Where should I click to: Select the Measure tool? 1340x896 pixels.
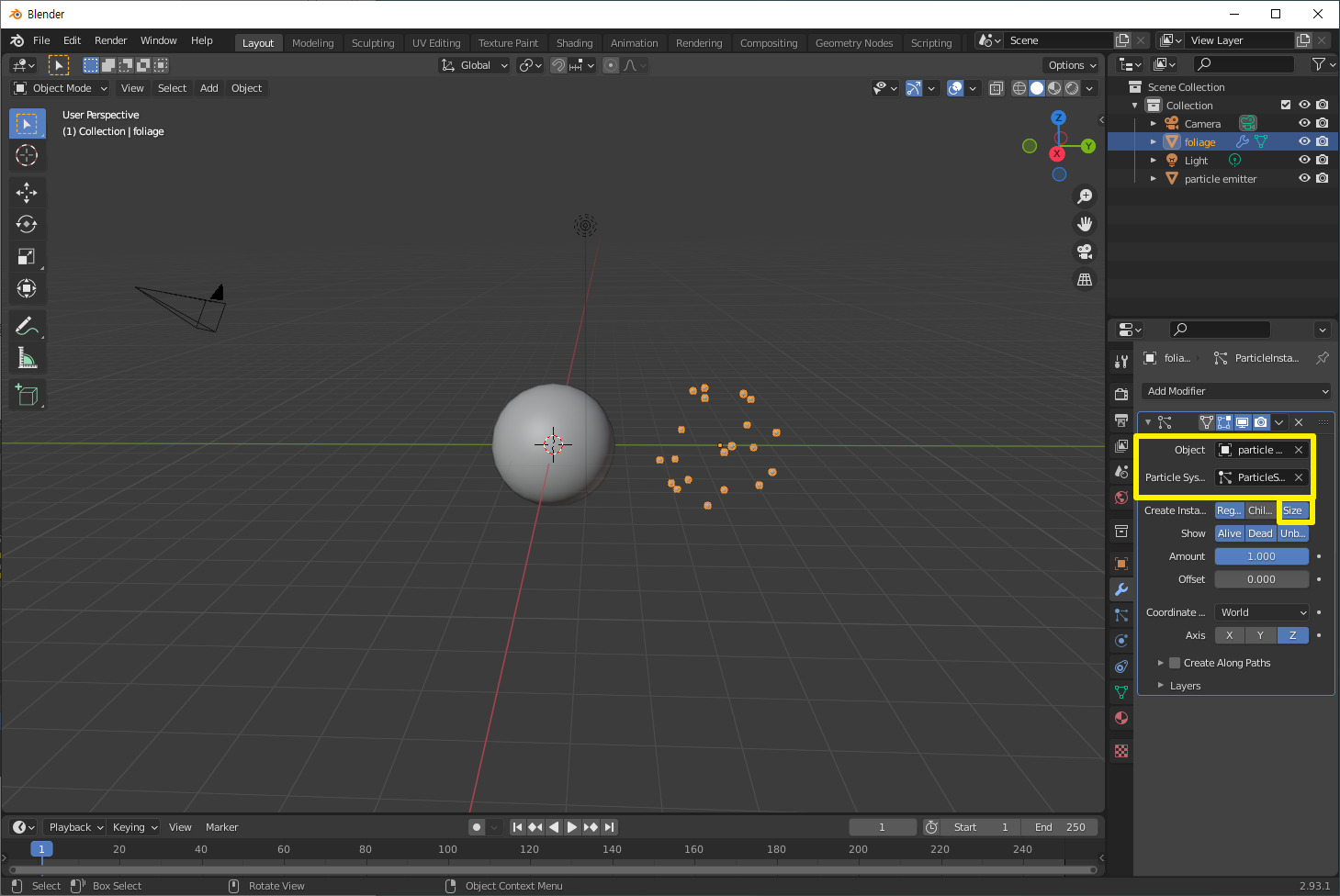click(27, 358)
